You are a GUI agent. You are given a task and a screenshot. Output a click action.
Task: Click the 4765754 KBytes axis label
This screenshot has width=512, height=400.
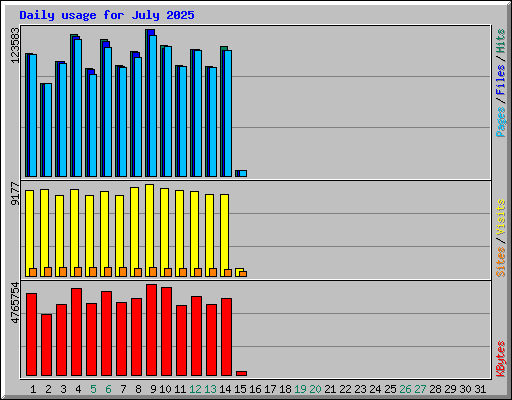tap(15, 302)
